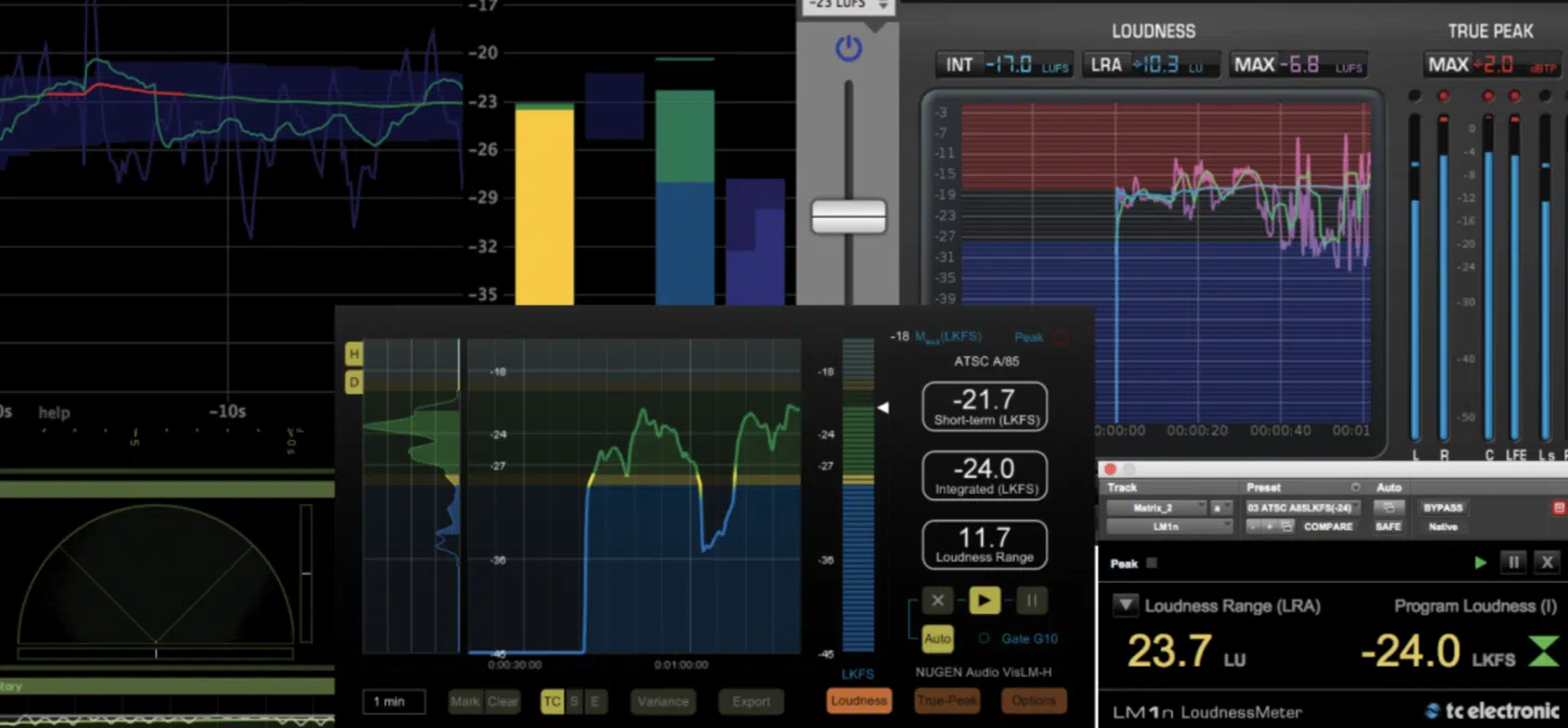Click the X reset button in LM1n
The width and height of the screenshot is (1568, 728).
1547,562
